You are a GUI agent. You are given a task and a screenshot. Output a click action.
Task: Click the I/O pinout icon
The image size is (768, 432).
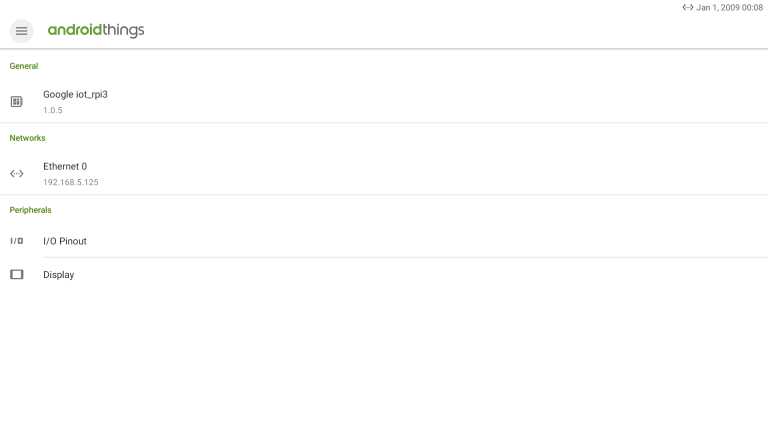[x=17, y=241]
